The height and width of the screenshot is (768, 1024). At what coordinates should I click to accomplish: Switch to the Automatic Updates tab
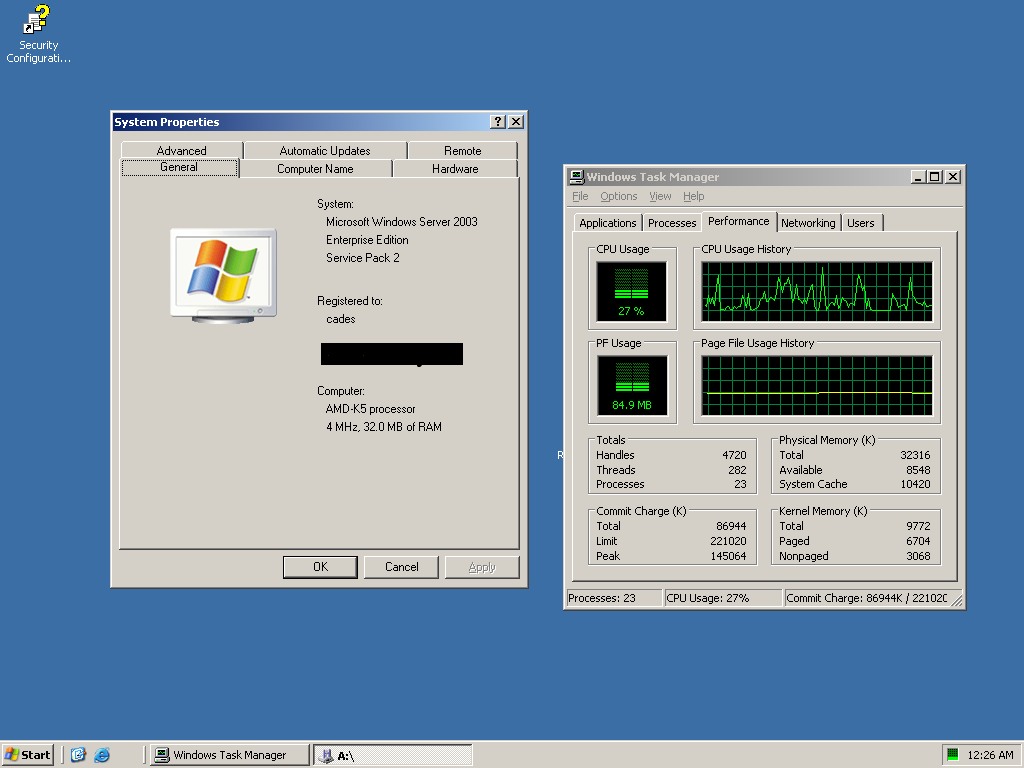325,150
